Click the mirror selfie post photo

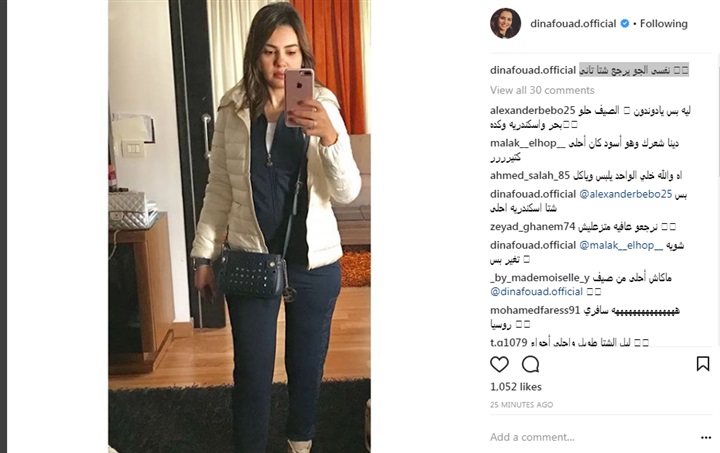click(239, 226)
